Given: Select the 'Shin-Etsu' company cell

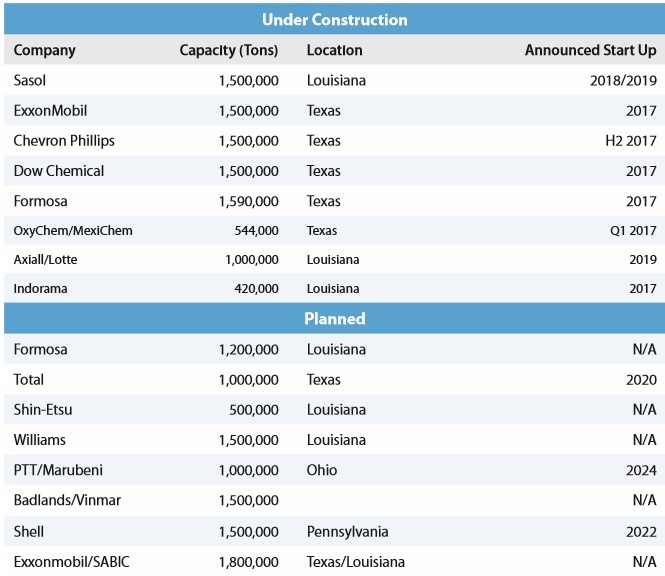Looking at the screenshot, I should tap(43, 410).
